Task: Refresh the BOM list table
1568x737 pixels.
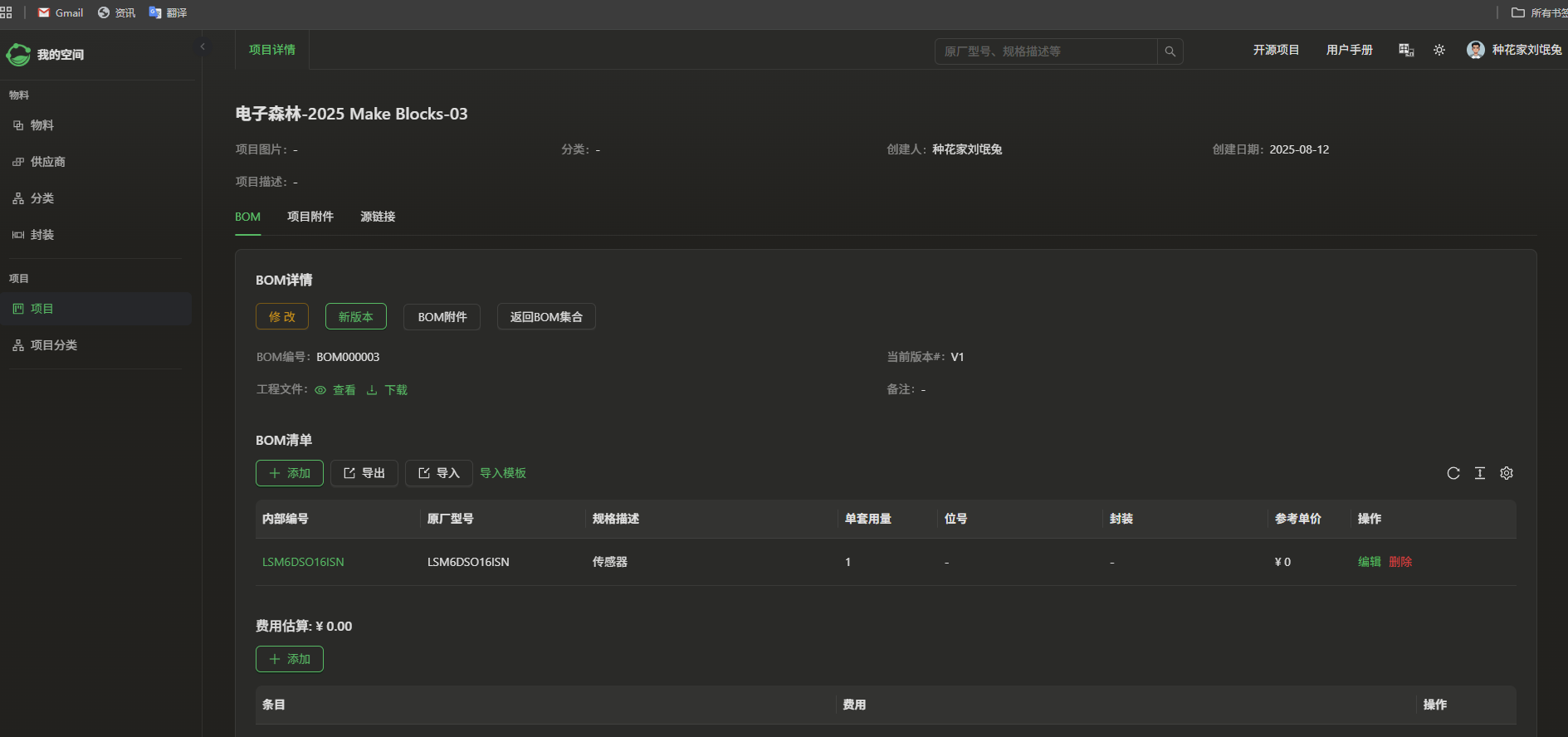Action: pyautogui.click(x=1453, y=473)
